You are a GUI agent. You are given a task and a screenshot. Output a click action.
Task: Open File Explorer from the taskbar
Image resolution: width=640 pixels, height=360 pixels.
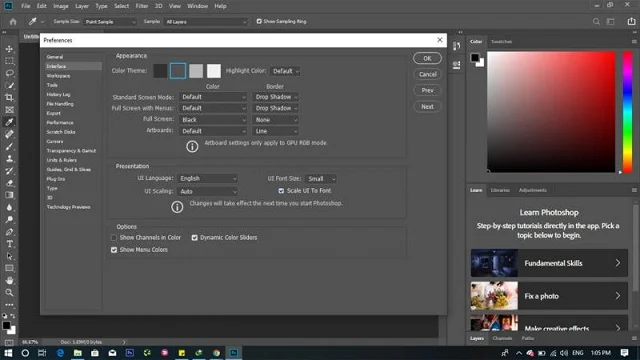click(x=78, y=353)
